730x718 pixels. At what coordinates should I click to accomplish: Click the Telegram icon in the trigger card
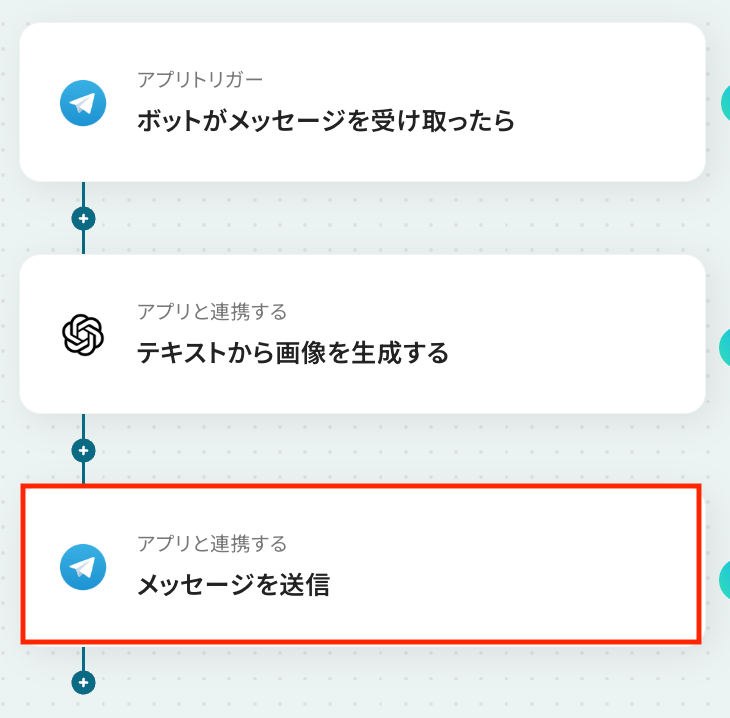tap(83, 104)
